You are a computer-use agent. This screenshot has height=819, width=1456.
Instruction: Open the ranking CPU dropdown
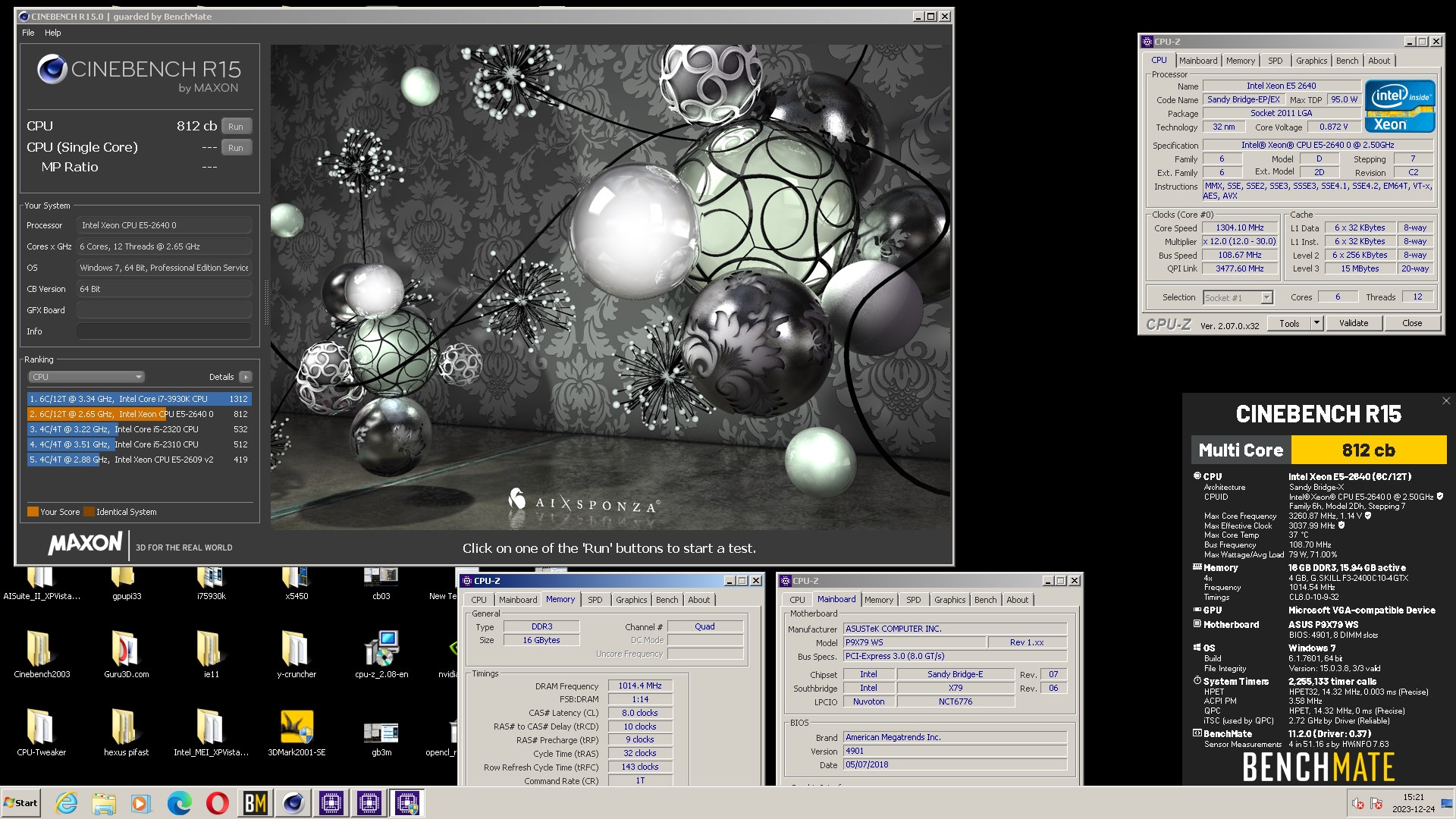point(86,377)
